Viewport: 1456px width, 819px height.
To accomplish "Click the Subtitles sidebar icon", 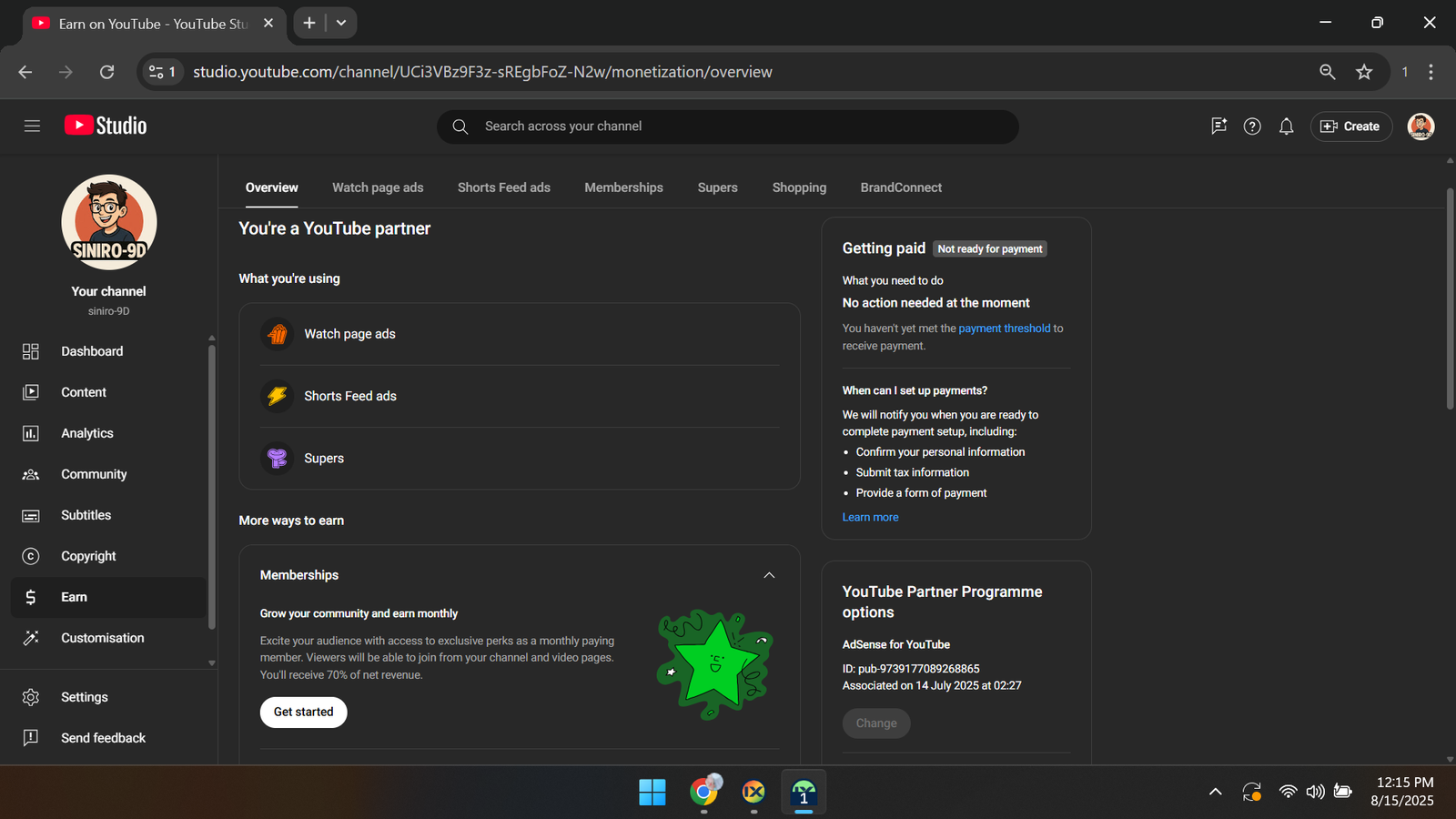I will tap(31, 515).
